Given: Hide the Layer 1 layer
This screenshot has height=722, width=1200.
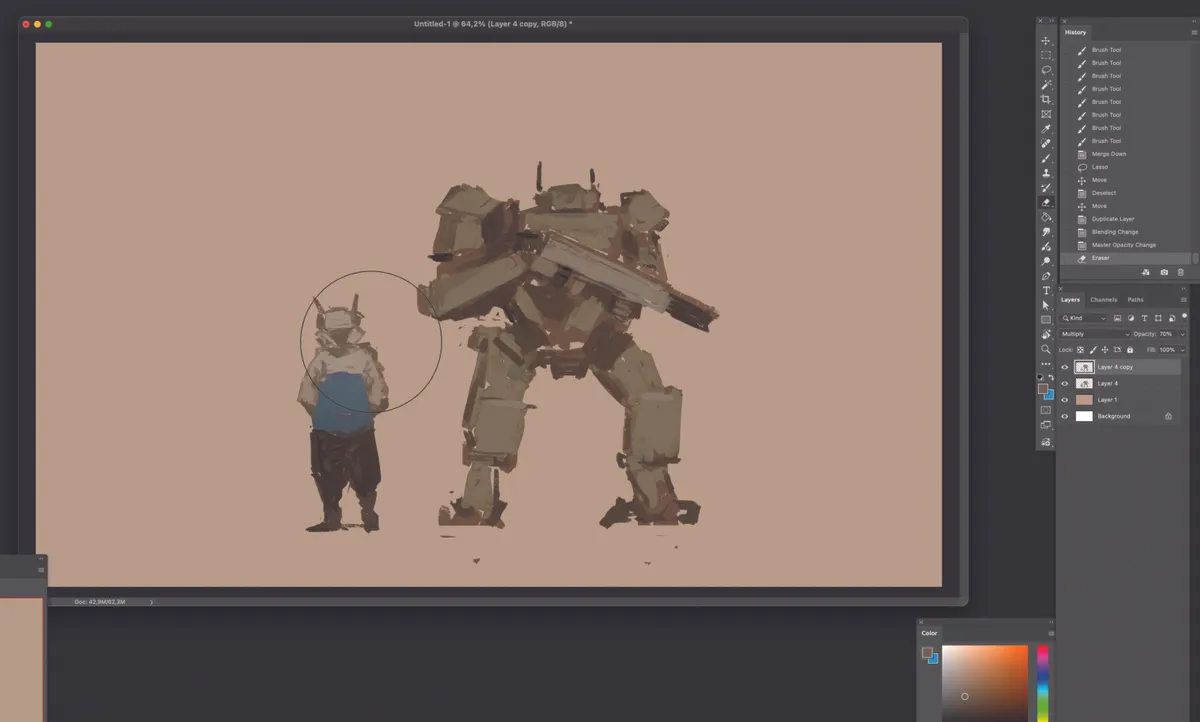Looking at the screenshot, I should point(1065,400).
